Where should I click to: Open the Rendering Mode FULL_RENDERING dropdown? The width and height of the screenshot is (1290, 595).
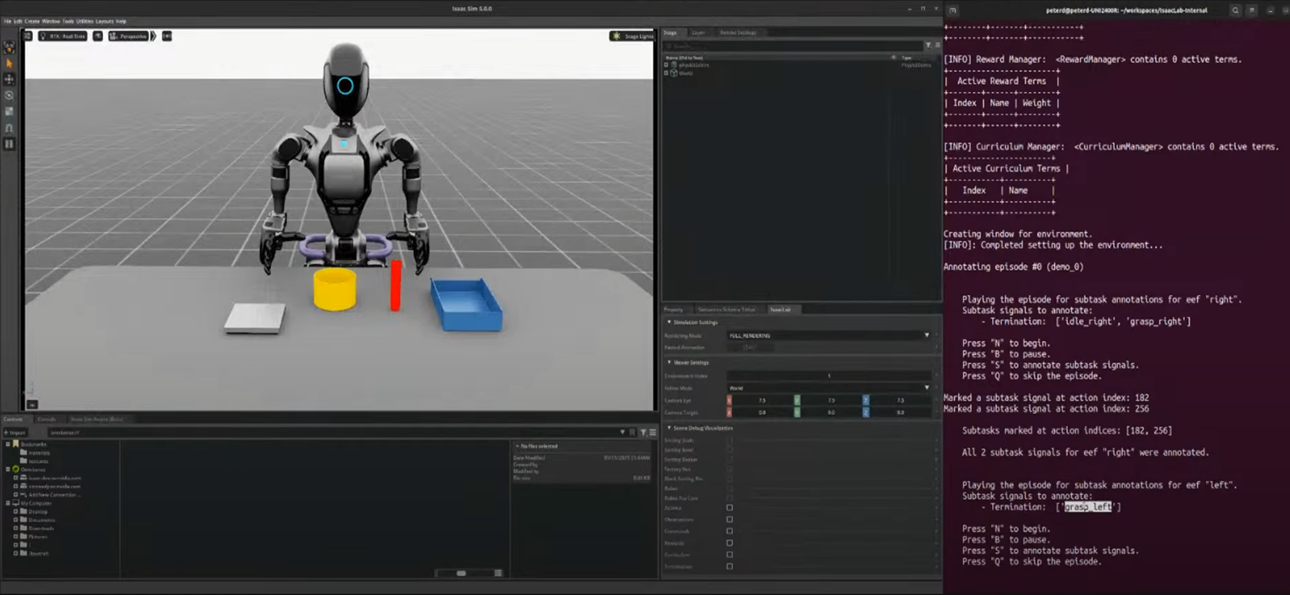829,335
